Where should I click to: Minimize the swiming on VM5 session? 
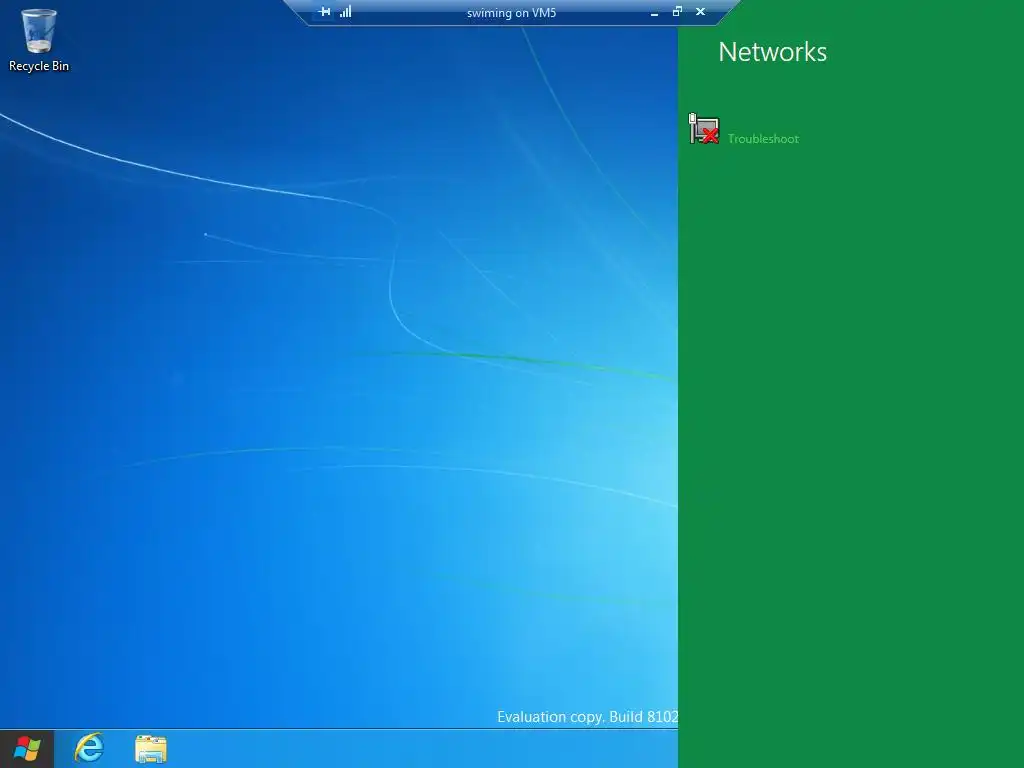(x=654, y=12)
